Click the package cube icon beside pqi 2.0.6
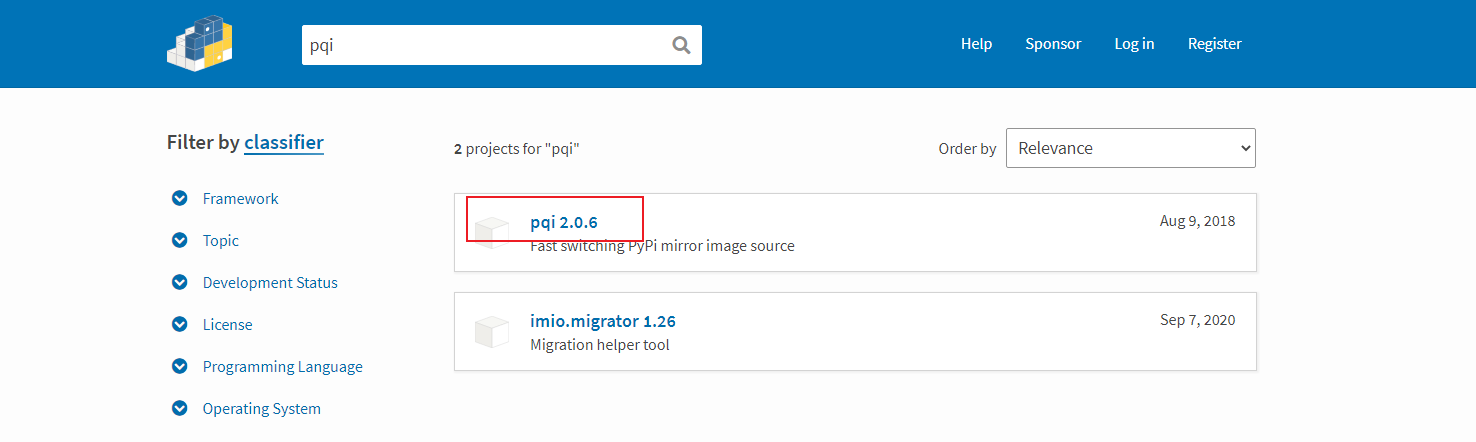The width and height of the screenshot is (1476, 442). coord(492,233)
